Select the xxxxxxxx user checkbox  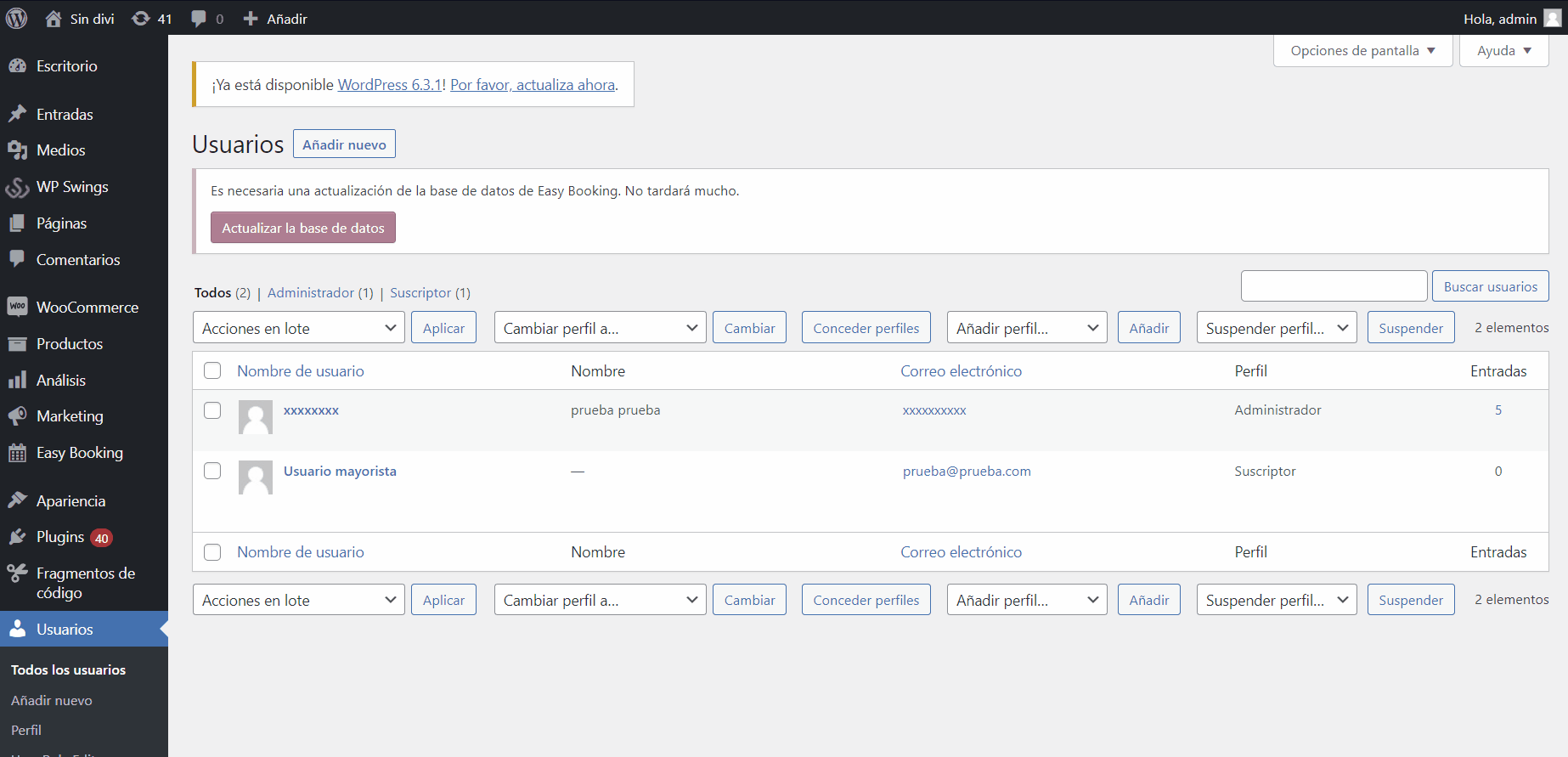(x=212, y=410)
